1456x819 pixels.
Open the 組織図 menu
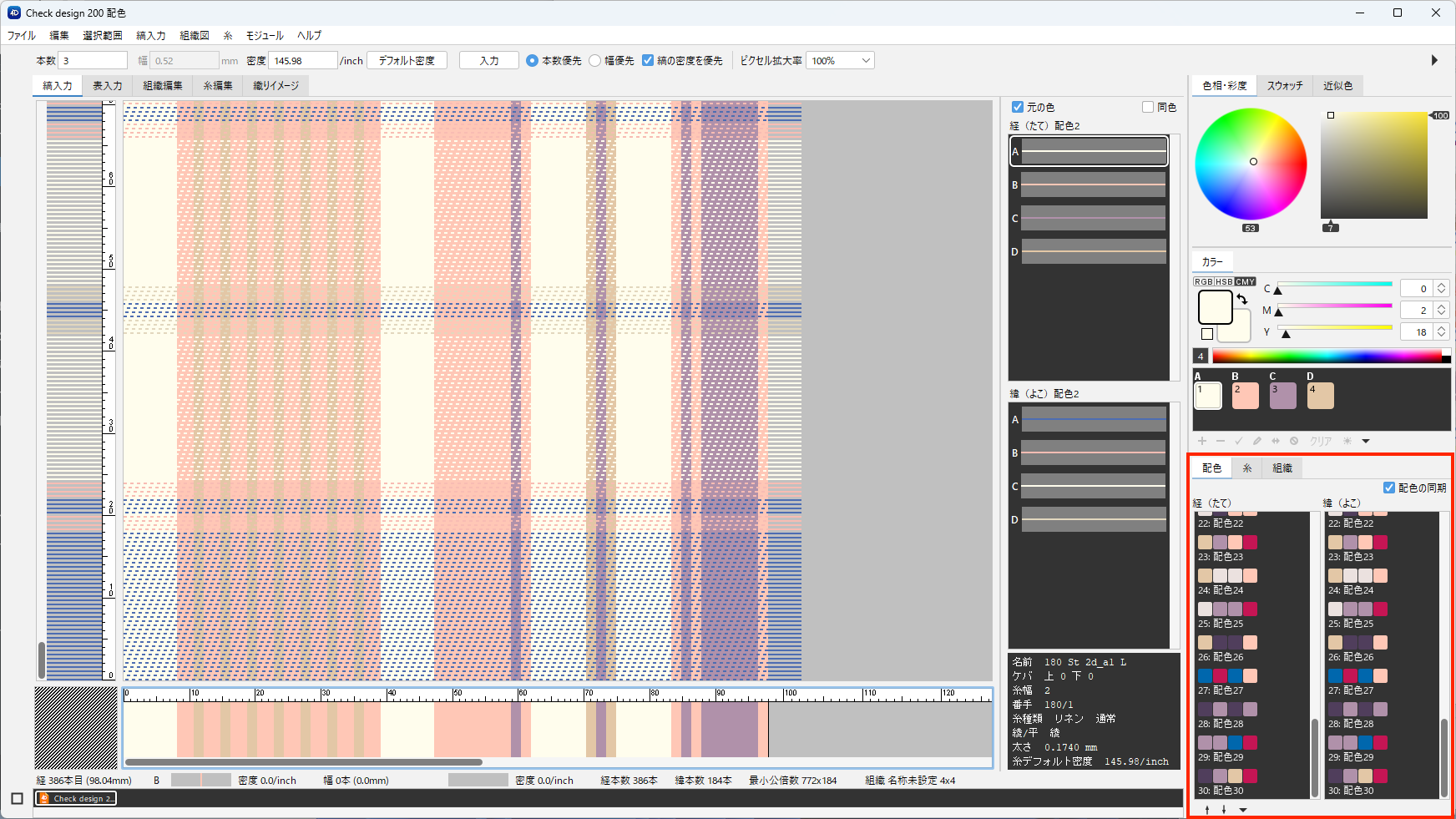pyautogui.click(x=195, y=35)
